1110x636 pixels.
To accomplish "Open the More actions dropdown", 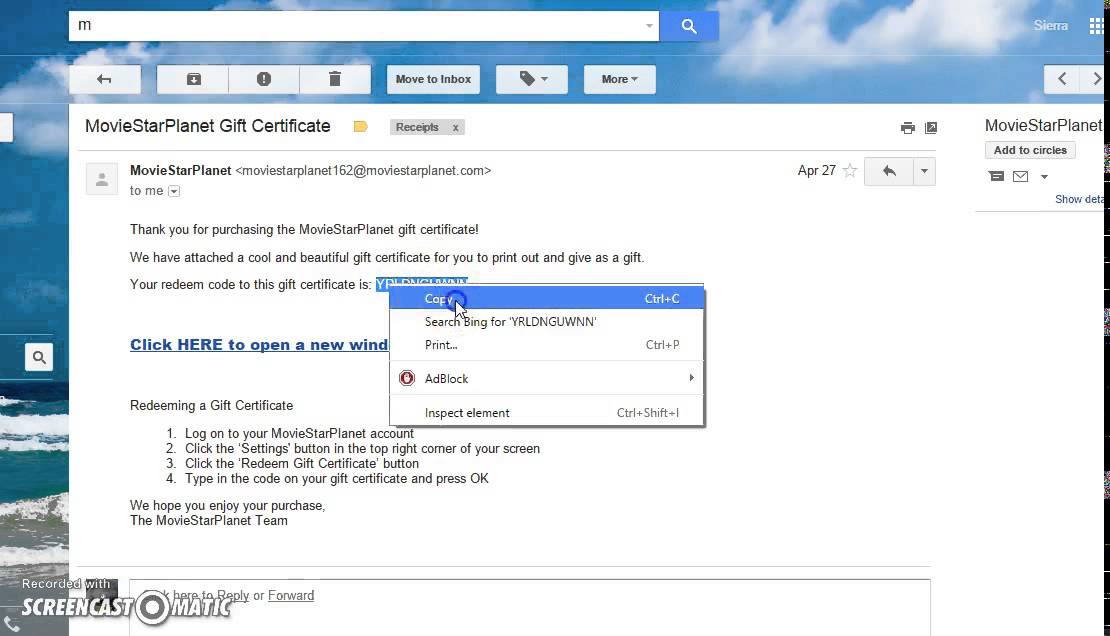I will point(619,79).
